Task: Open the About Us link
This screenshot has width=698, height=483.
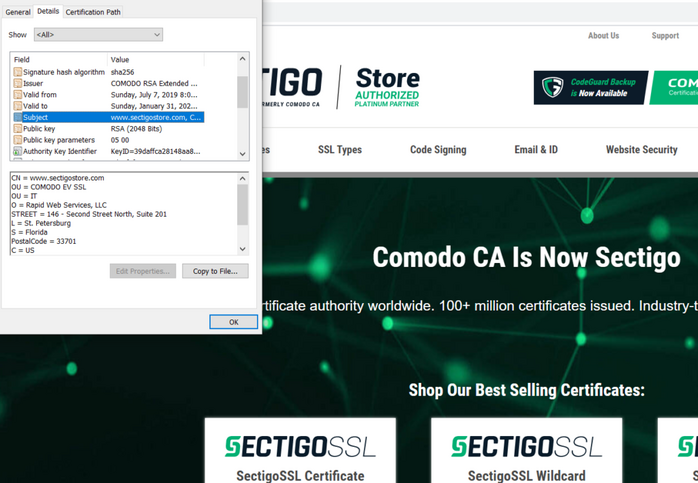Action: point(603,36)
